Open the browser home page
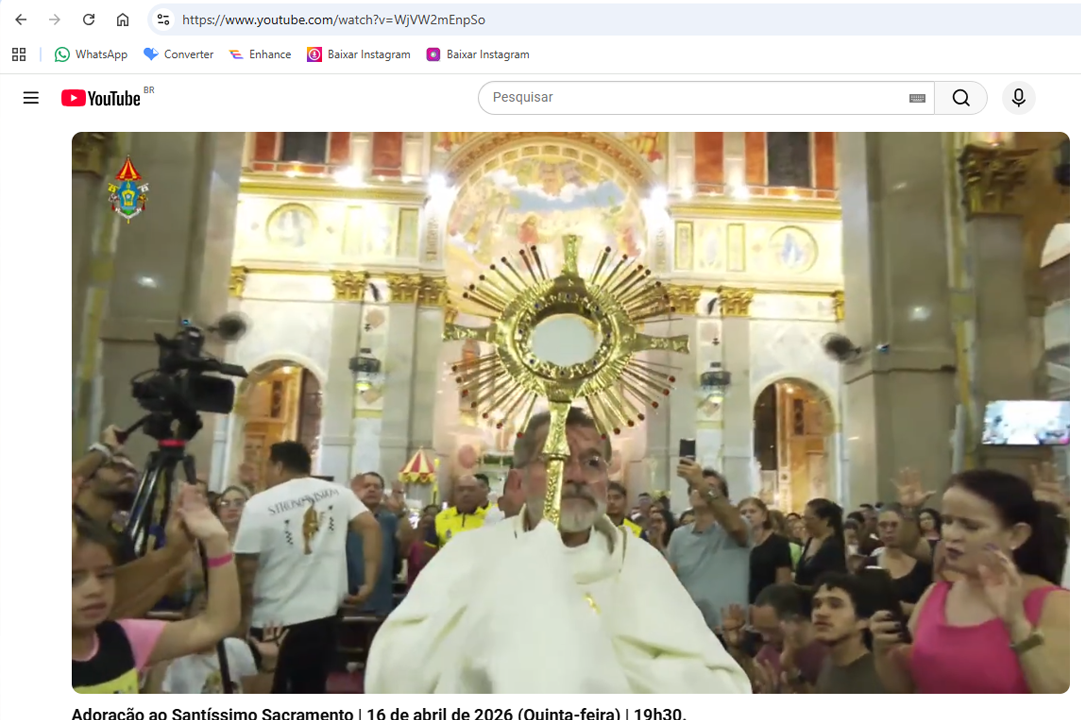1081x720 pixels. point(122,20)
